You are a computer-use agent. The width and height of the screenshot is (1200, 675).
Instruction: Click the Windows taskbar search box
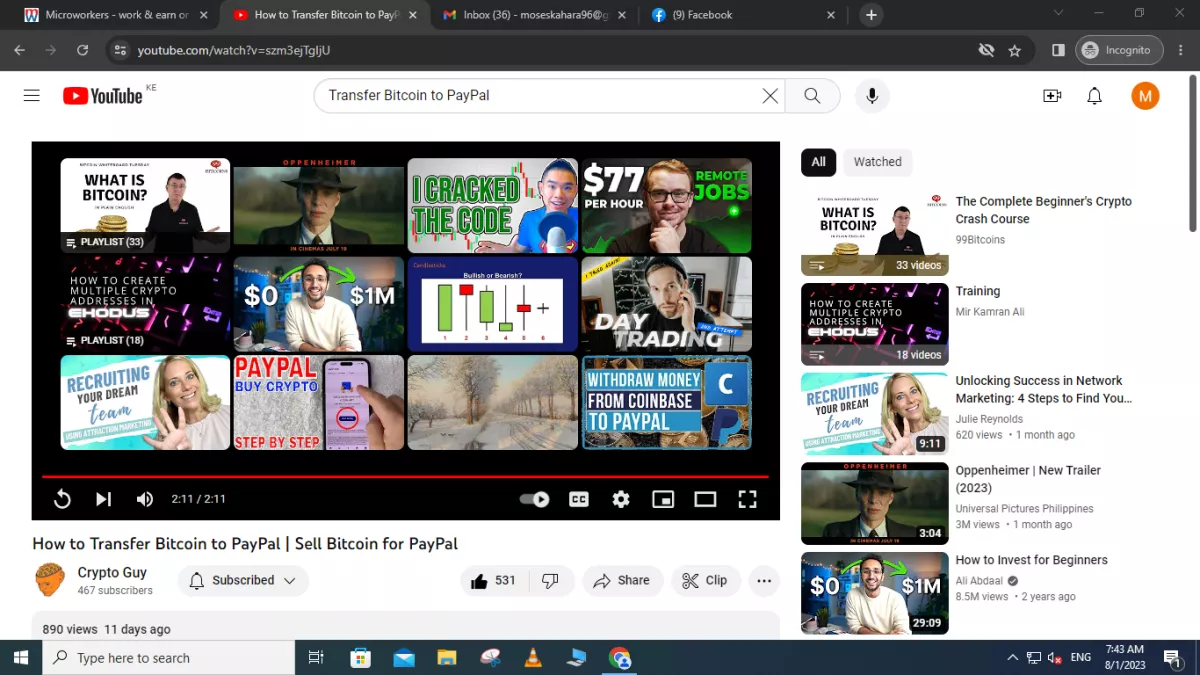(x=168, y=658)
